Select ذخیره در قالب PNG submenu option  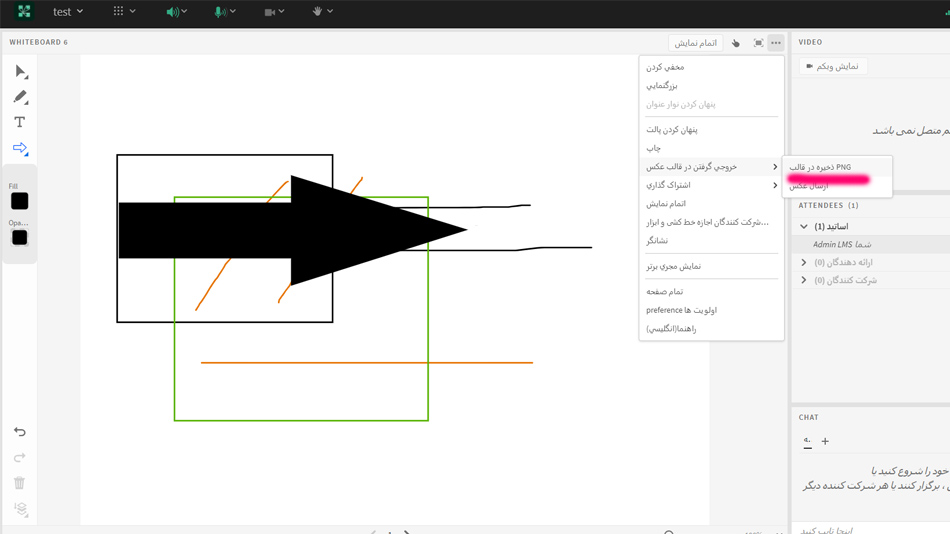pos(837,167)
